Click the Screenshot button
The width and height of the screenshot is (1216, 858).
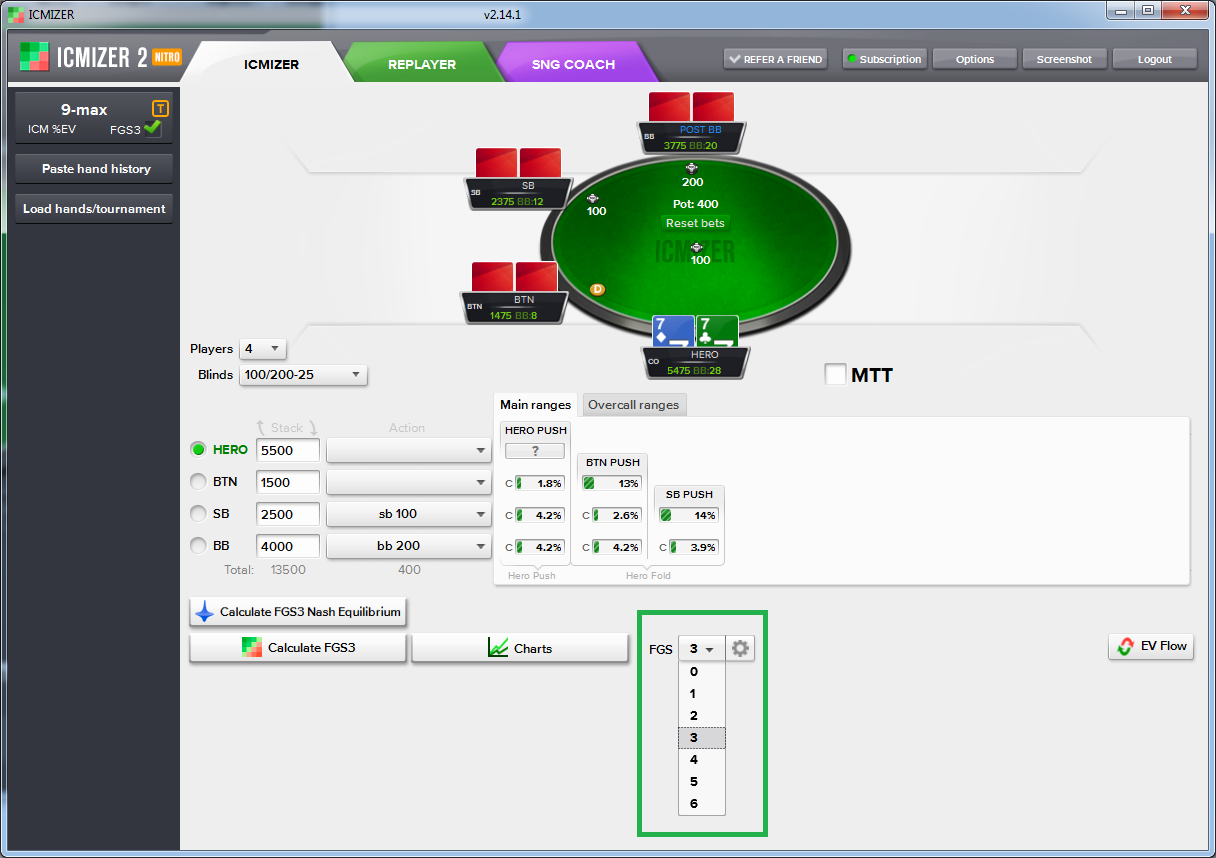[1064, 59]
